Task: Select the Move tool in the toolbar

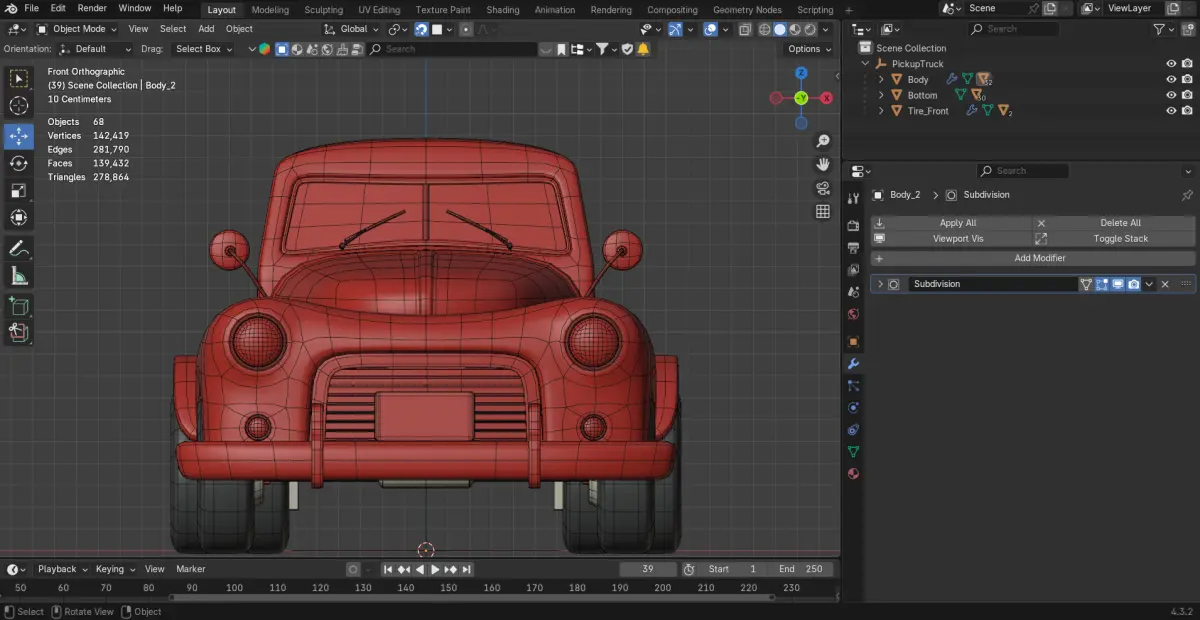Action: (19, 136)
